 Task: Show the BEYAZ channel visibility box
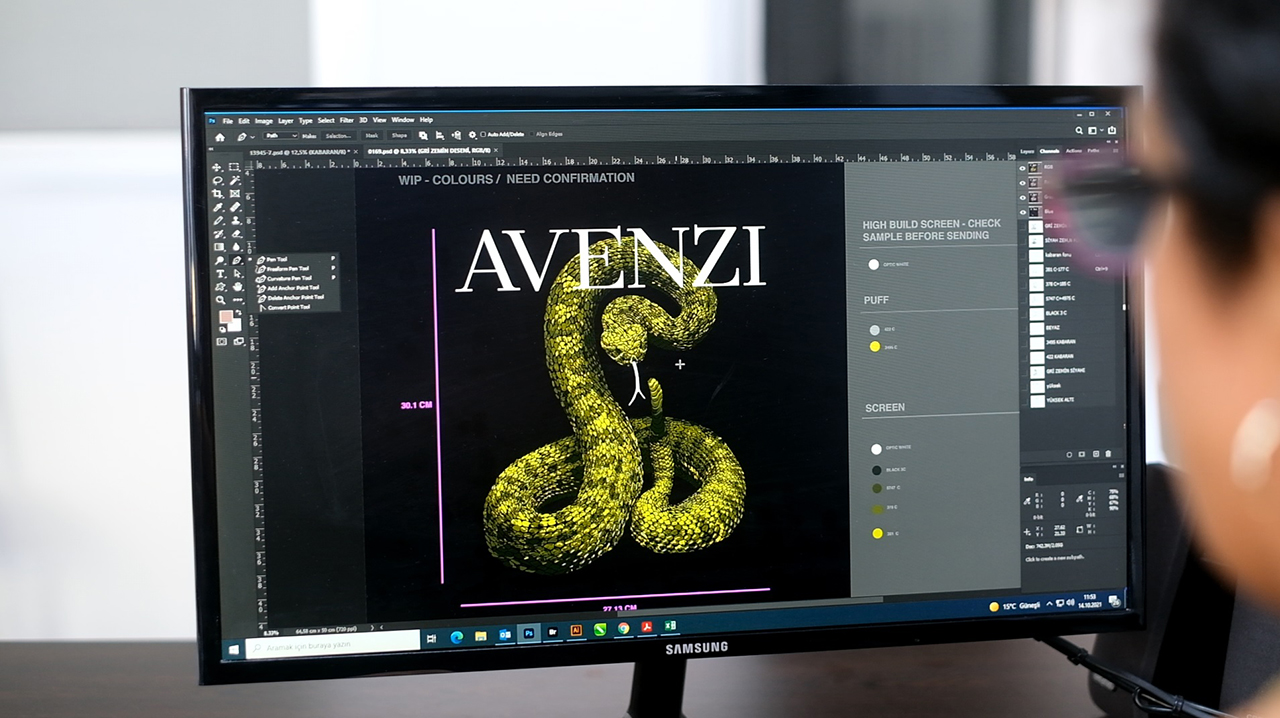[x=1023, y=327]
